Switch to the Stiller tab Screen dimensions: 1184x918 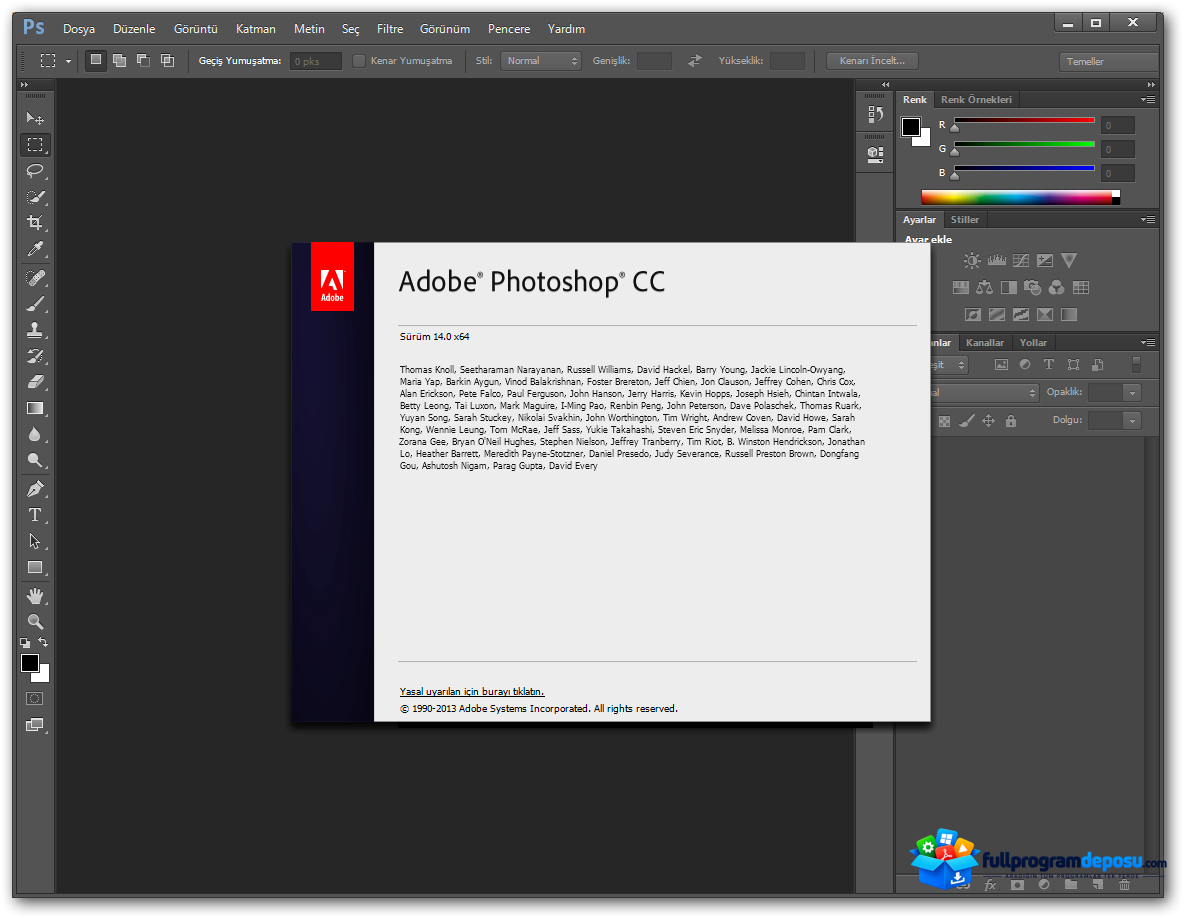coord(965,220)
